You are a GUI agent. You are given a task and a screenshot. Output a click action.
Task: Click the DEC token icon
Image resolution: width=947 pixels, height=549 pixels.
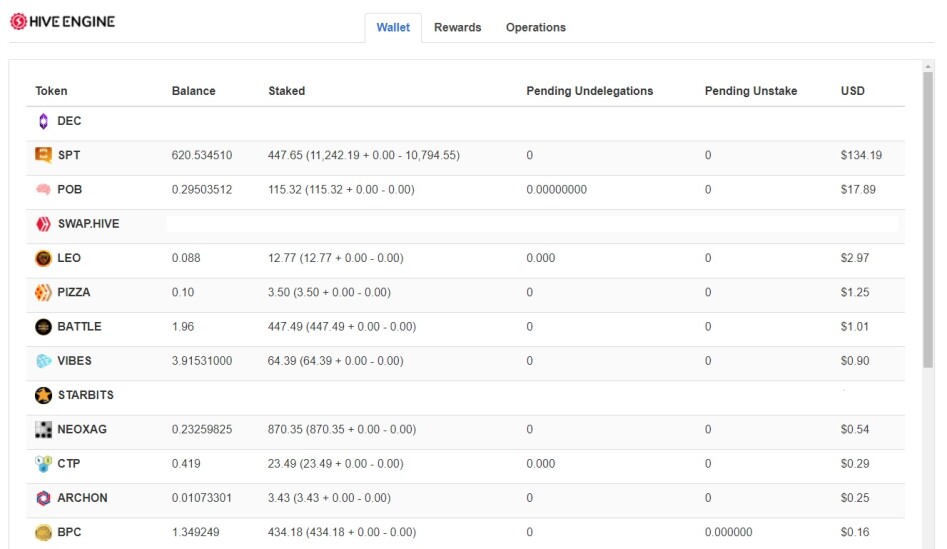click(43, 121)
